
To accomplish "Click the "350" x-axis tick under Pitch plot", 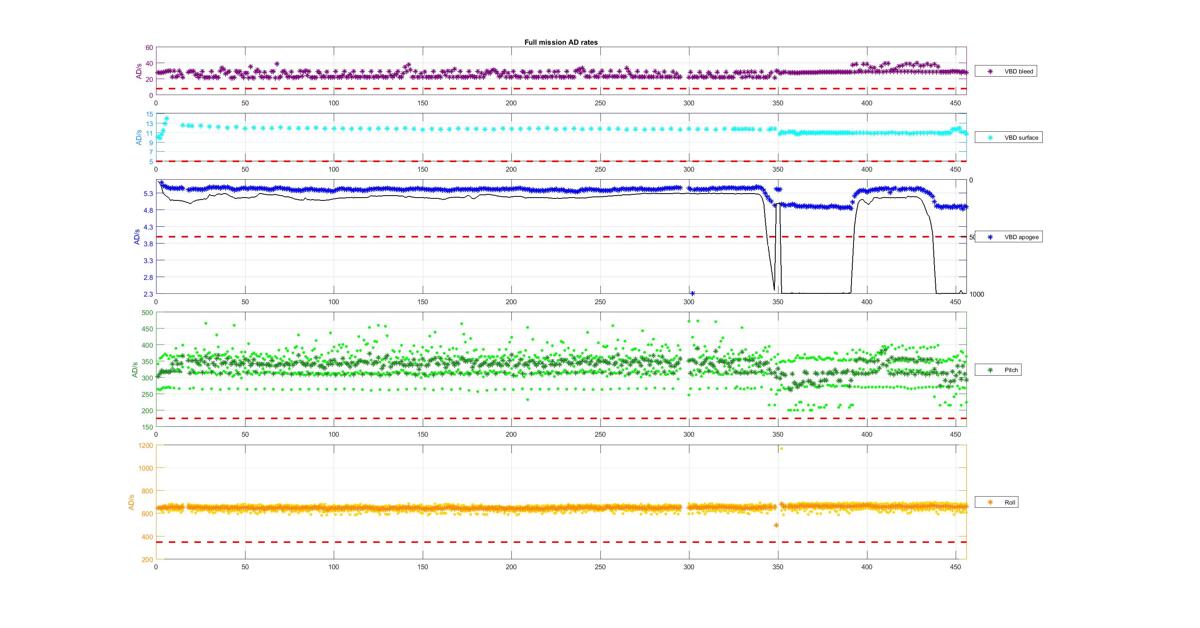I will [778, 434].
